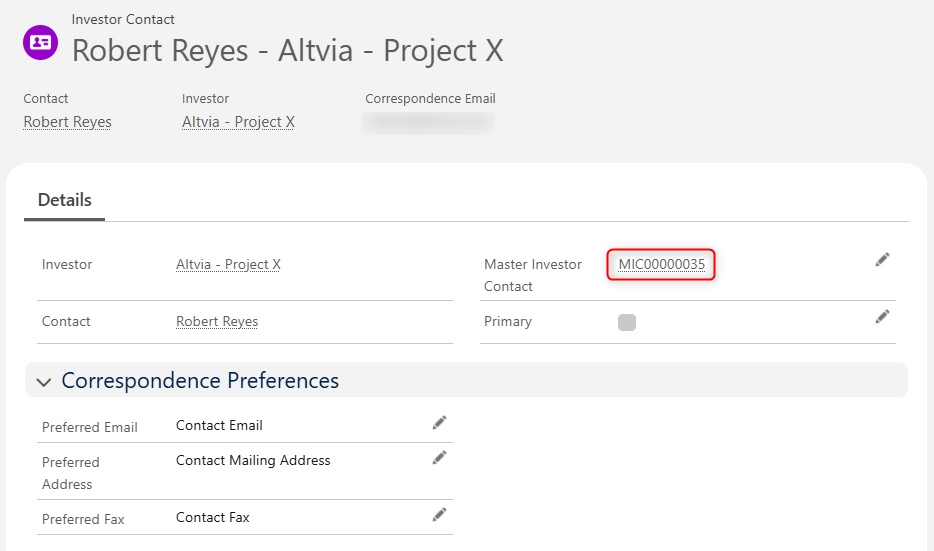Click the Investor Contact object label
Viewport: 934px width, 551px height.
click(x=123, y=20)
